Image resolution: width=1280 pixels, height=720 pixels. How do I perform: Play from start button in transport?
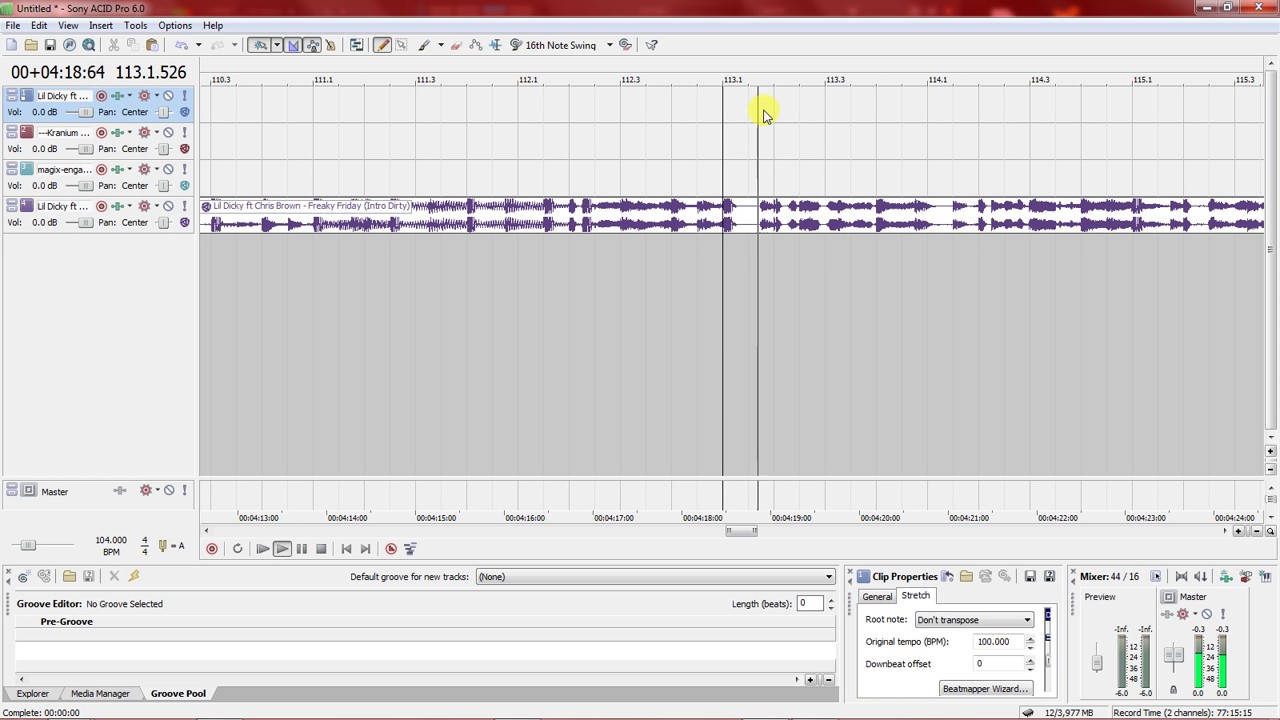point(262,549)
